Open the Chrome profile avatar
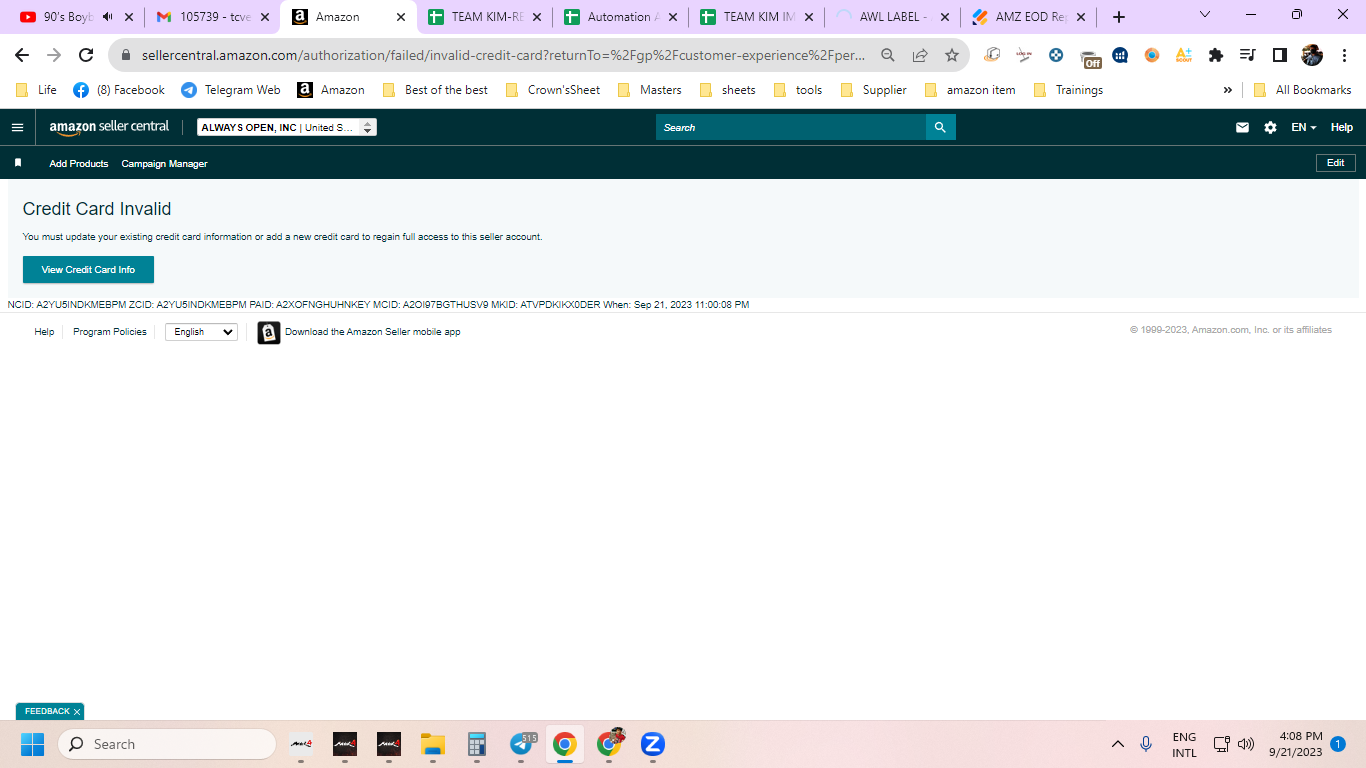 [1311, 55]
